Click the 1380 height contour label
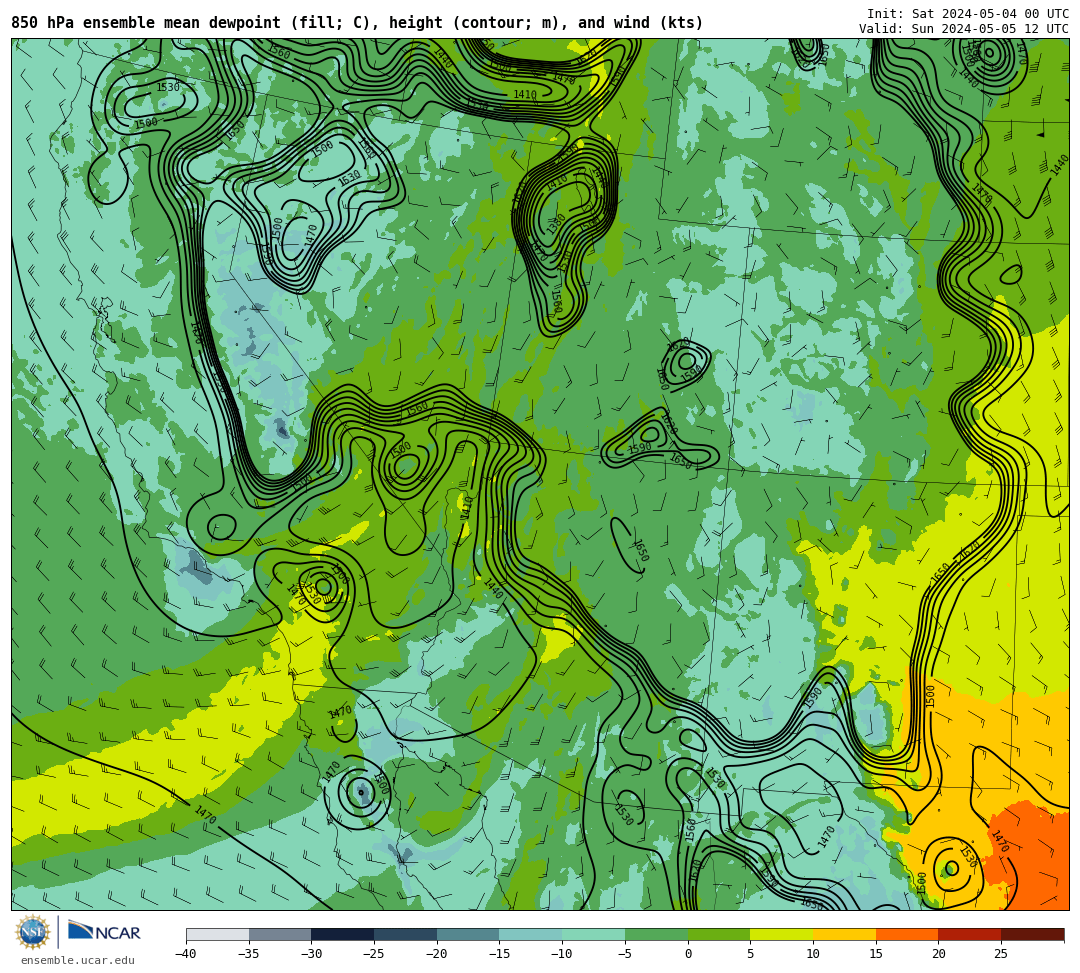 tap(557, 224)
